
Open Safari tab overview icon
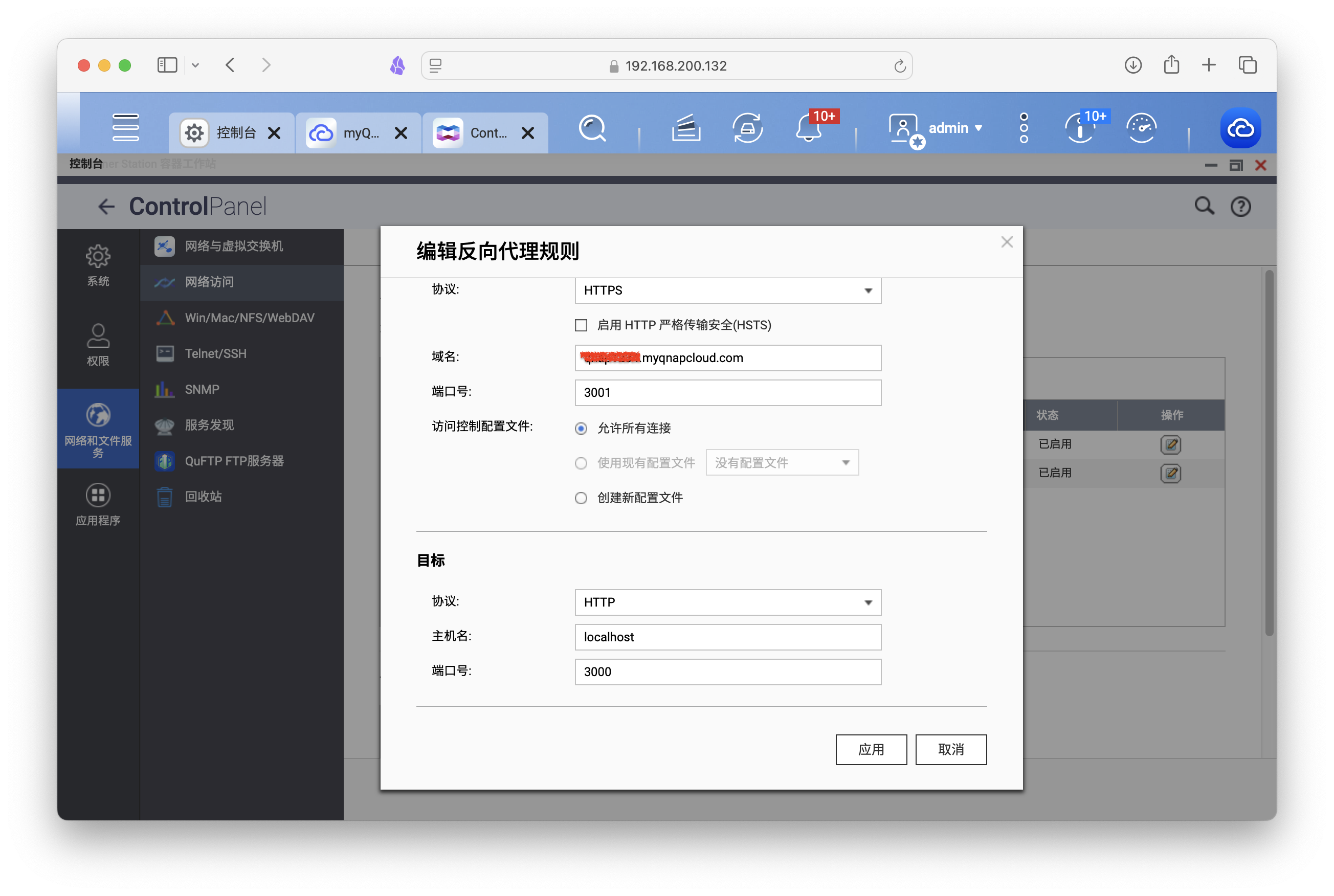1247,65
